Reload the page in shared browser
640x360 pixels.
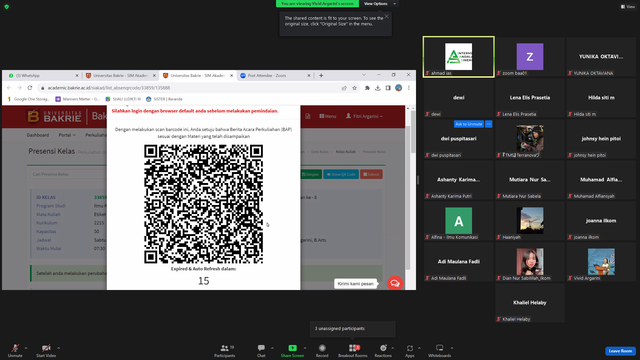click(30, 88)
